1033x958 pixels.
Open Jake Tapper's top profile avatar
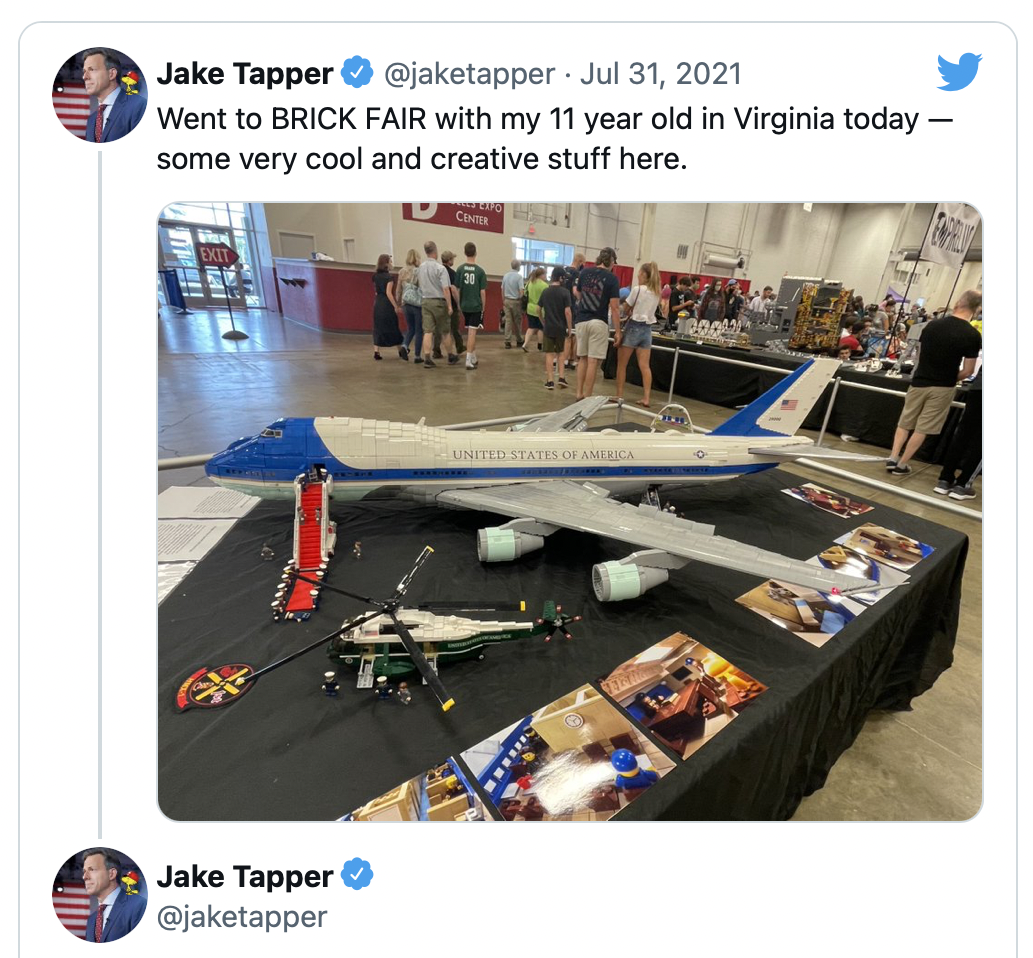click(100, 94)
